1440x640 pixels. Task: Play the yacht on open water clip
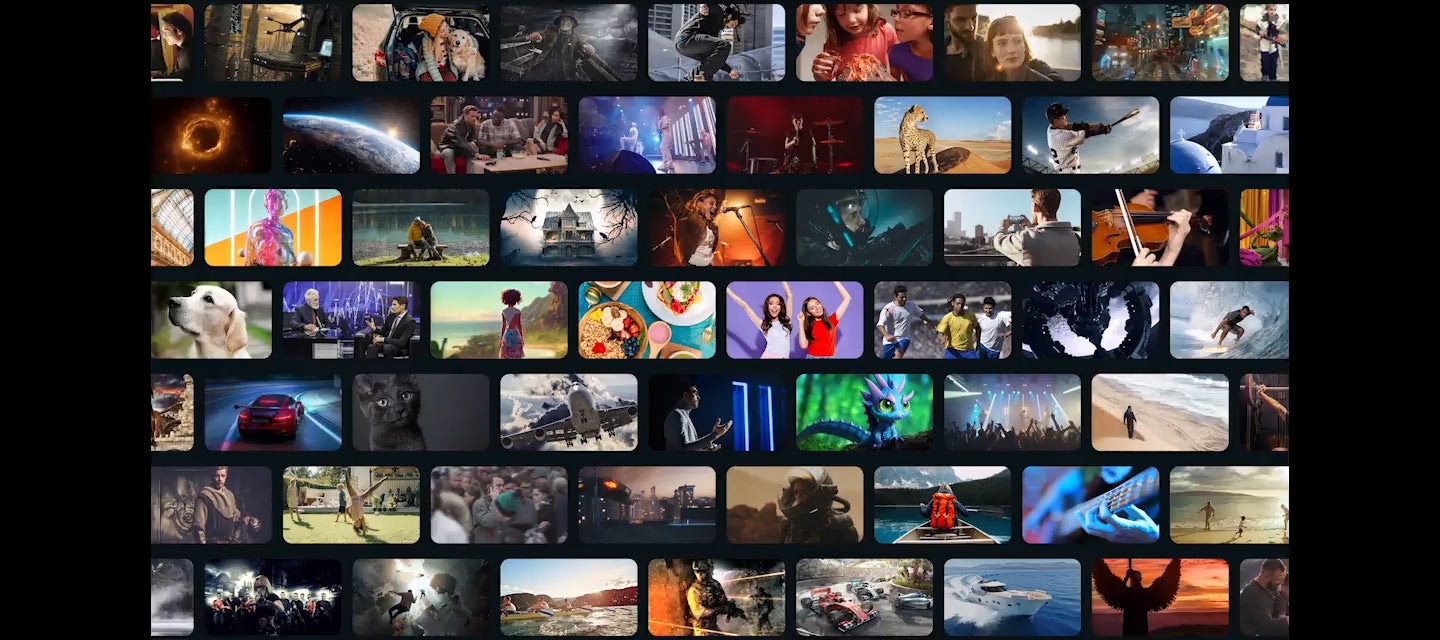coord(1013,597)
